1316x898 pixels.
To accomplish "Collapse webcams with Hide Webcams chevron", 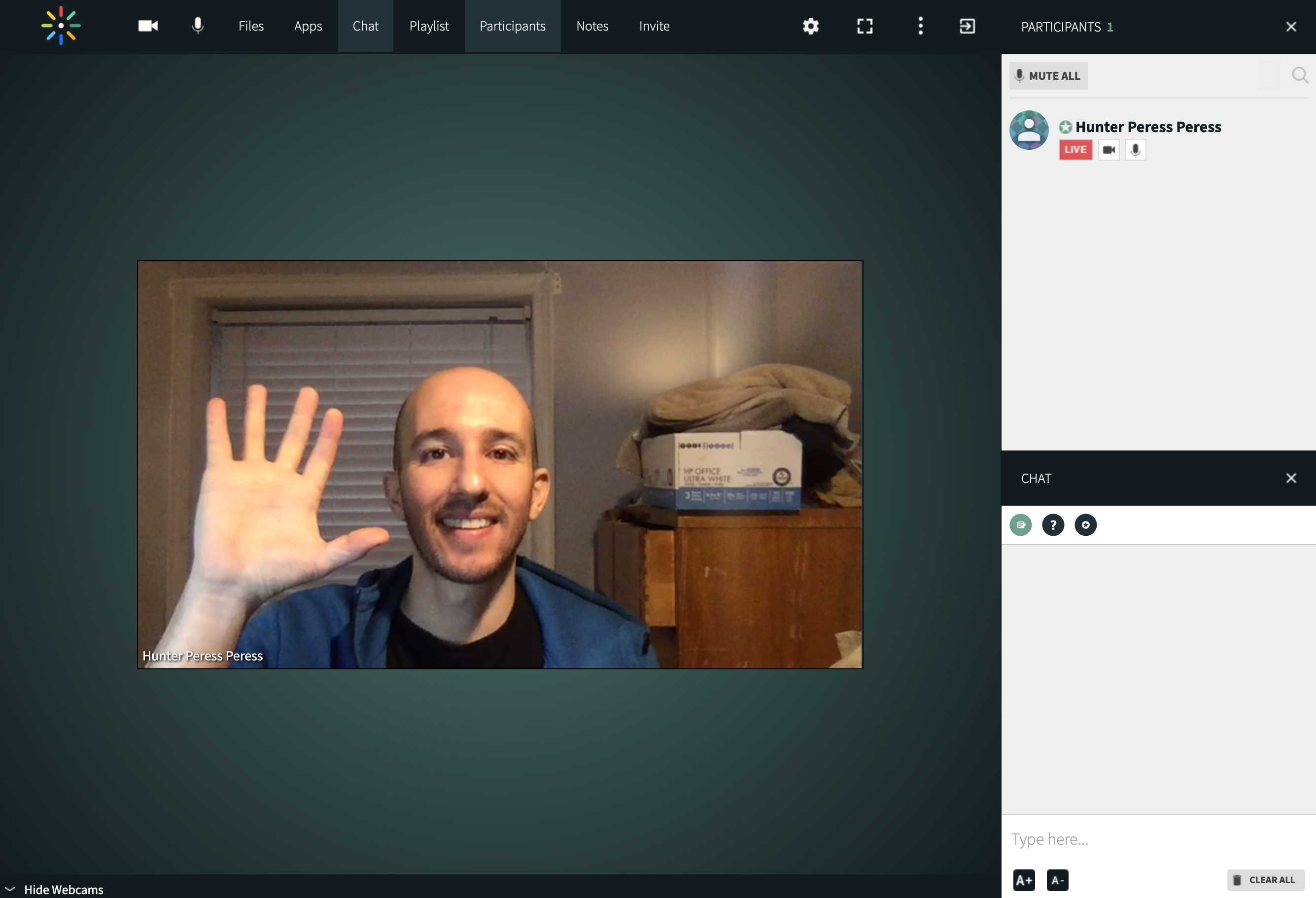I will coord(10,889).
